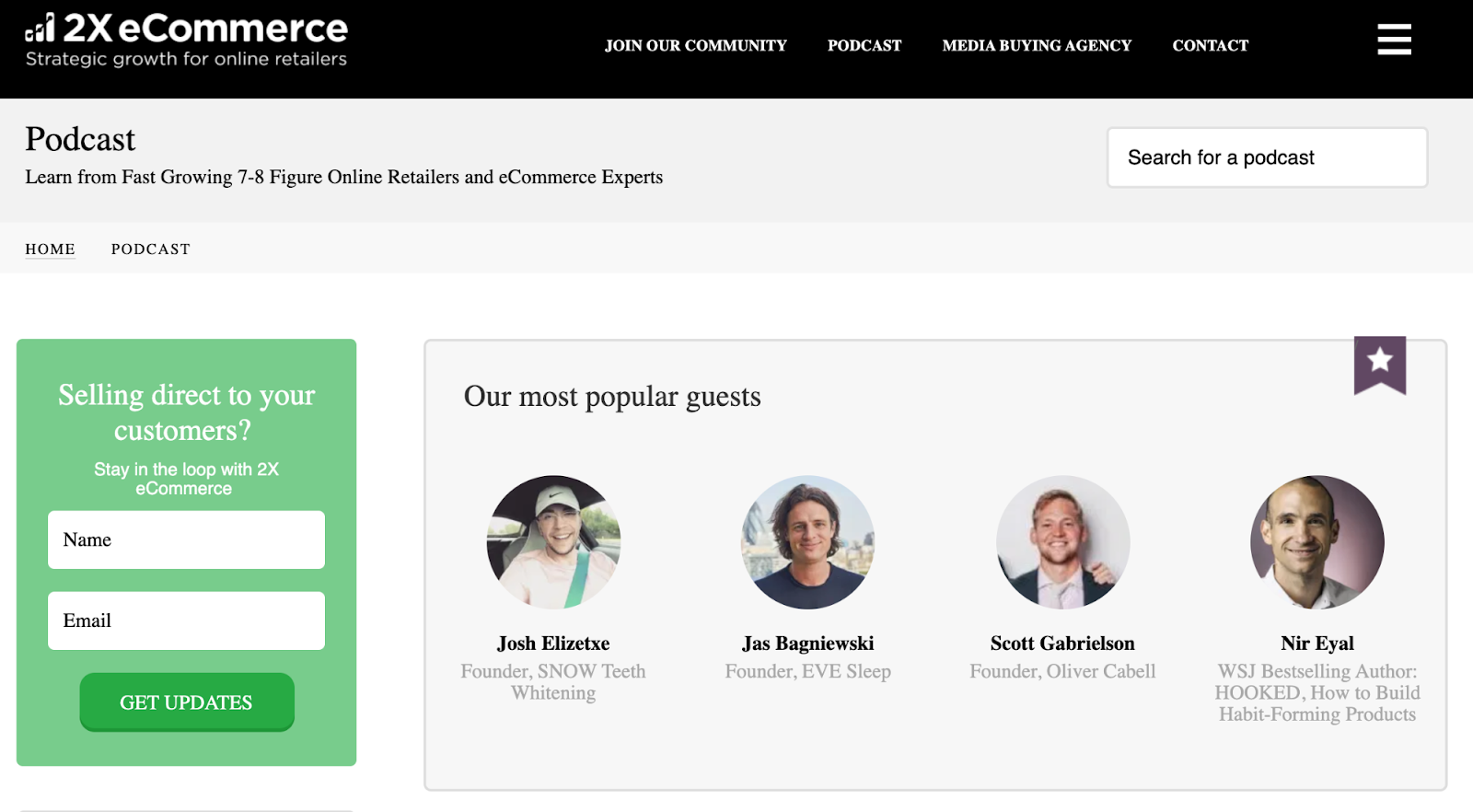1473x812 pixels.
Task: Open Nir Eyal name link
Action: click(1316, 644)
